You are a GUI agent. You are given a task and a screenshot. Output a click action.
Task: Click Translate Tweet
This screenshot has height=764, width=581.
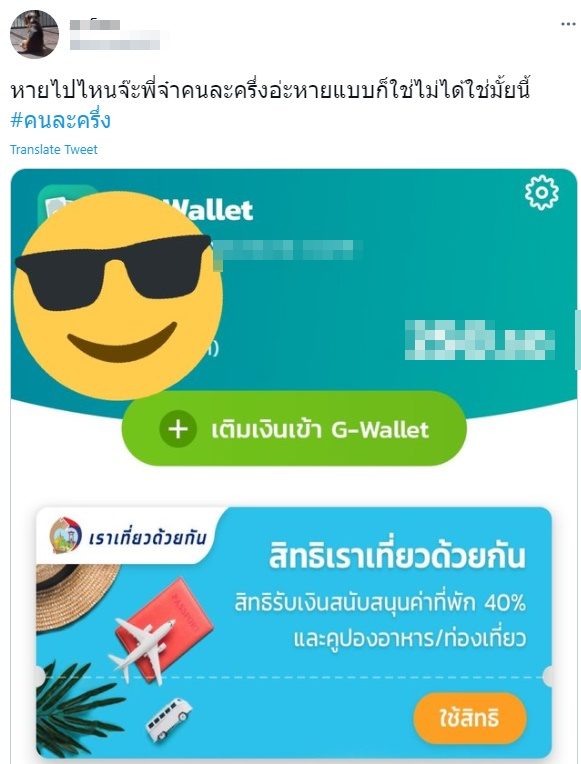(54, 150)
